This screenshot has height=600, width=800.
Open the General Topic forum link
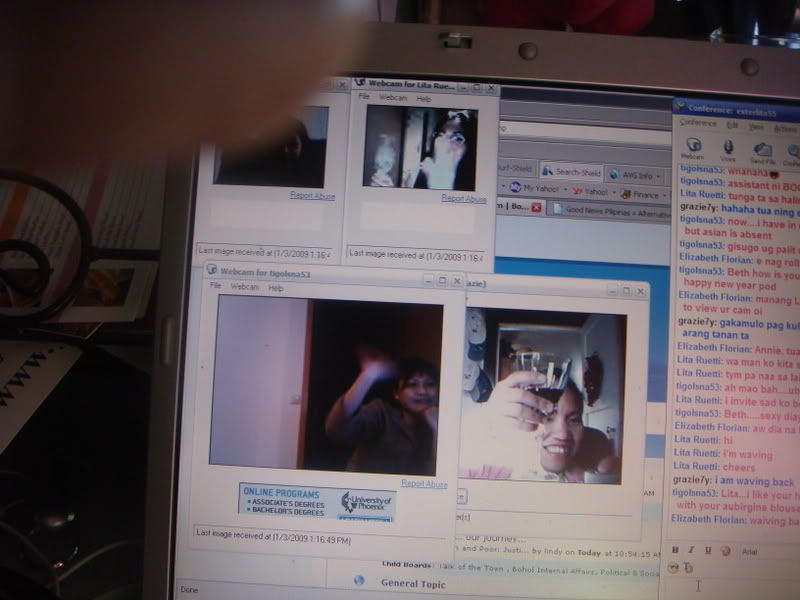pos(413,584)
